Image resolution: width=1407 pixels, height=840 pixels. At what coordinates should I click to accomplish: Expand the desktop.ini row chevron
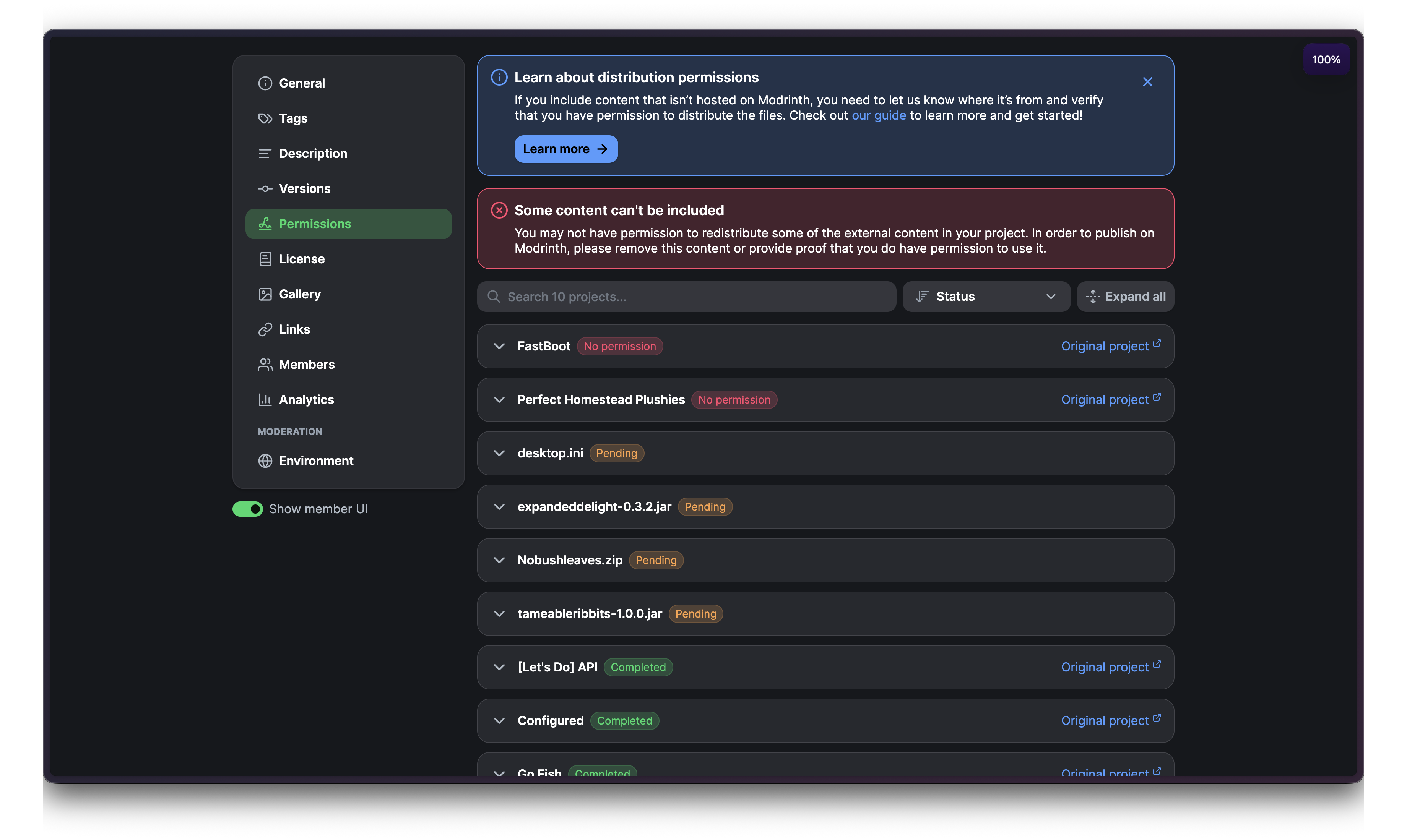499,453
